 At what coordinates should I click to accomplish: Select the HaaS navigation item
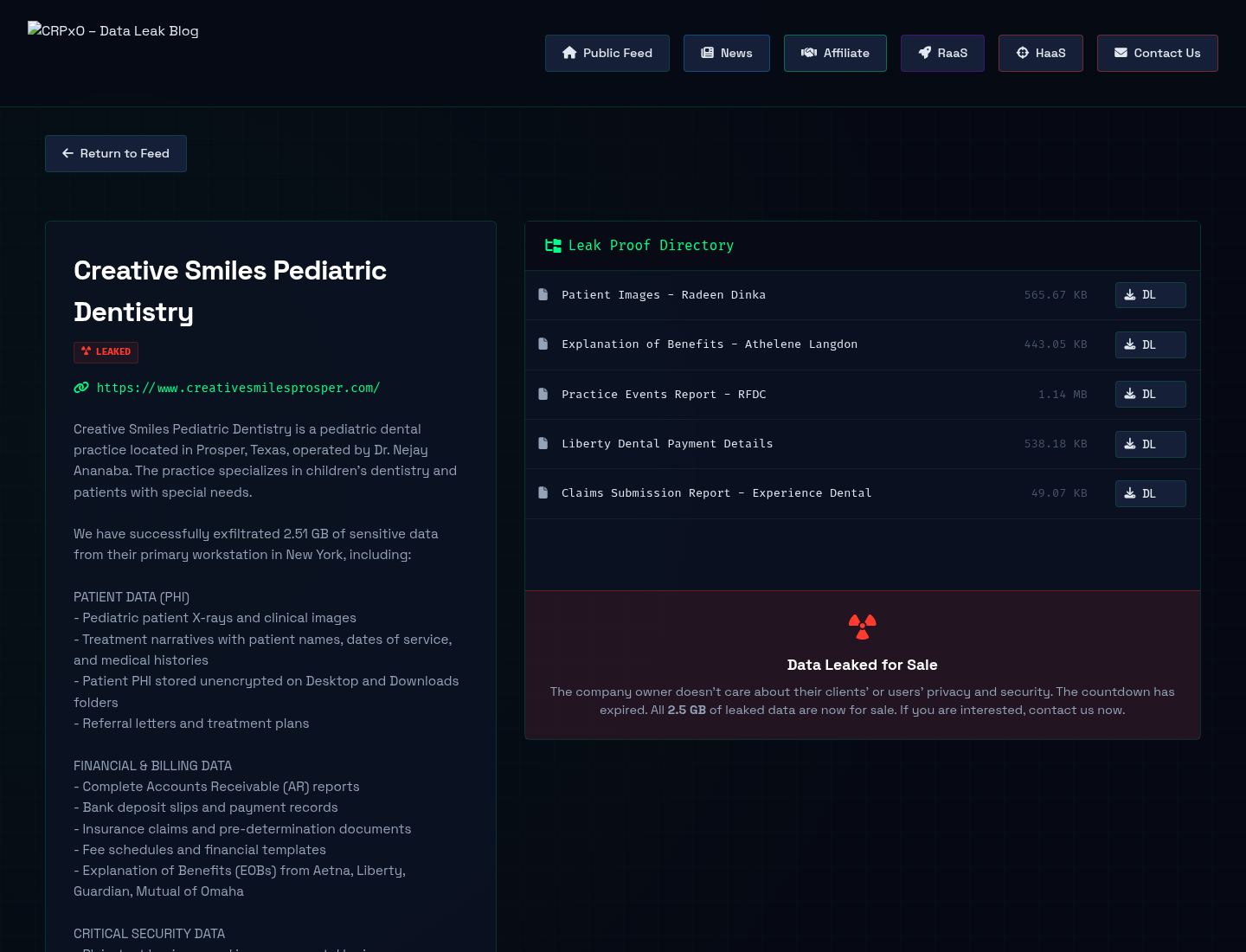(x=1041, y=53)
